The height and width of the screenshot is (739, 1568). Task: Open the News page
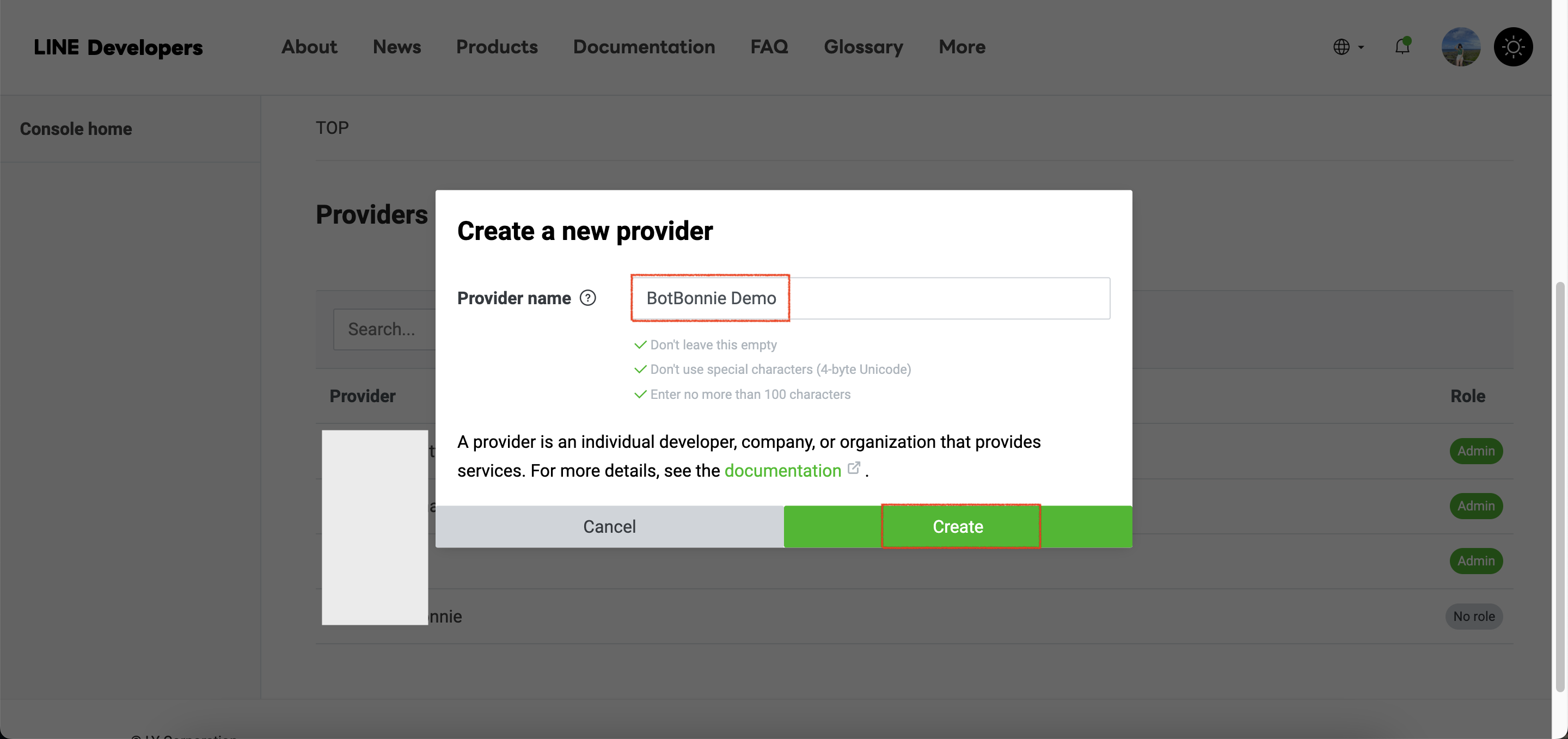(x=396, y=47)
